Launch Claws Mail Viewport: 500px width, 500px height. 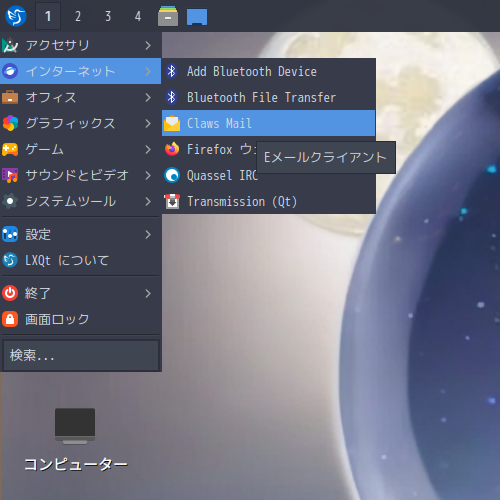point(269,123)
